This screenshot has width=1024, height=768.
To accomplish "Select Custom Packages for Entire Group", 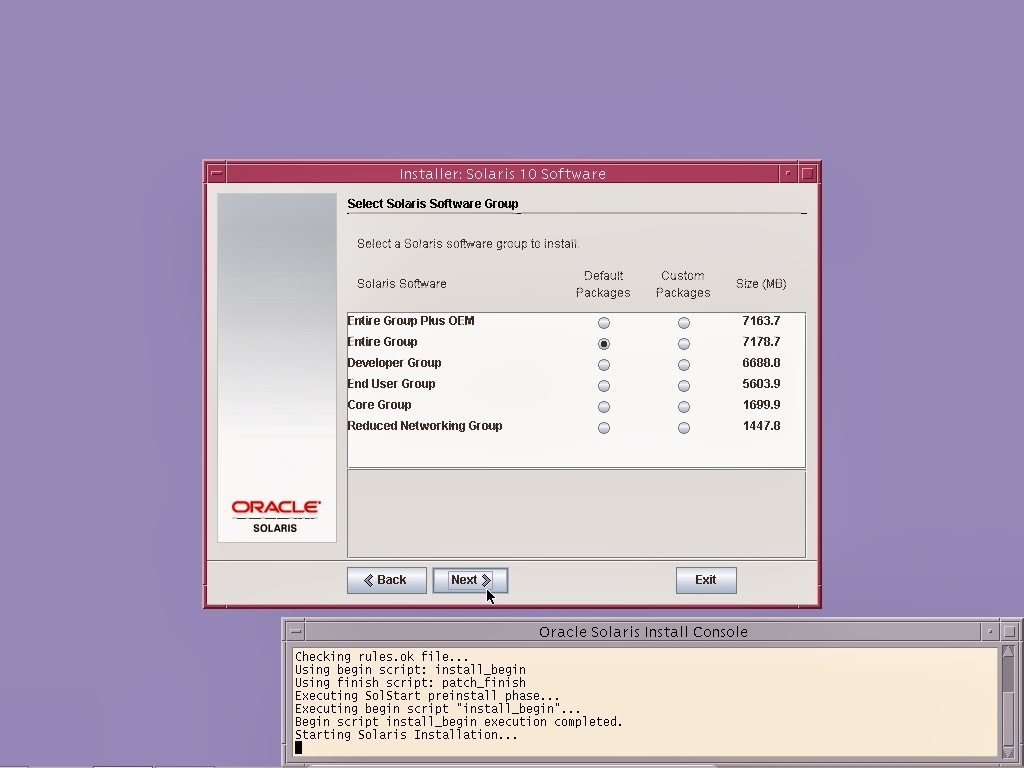I will point(683,343).
